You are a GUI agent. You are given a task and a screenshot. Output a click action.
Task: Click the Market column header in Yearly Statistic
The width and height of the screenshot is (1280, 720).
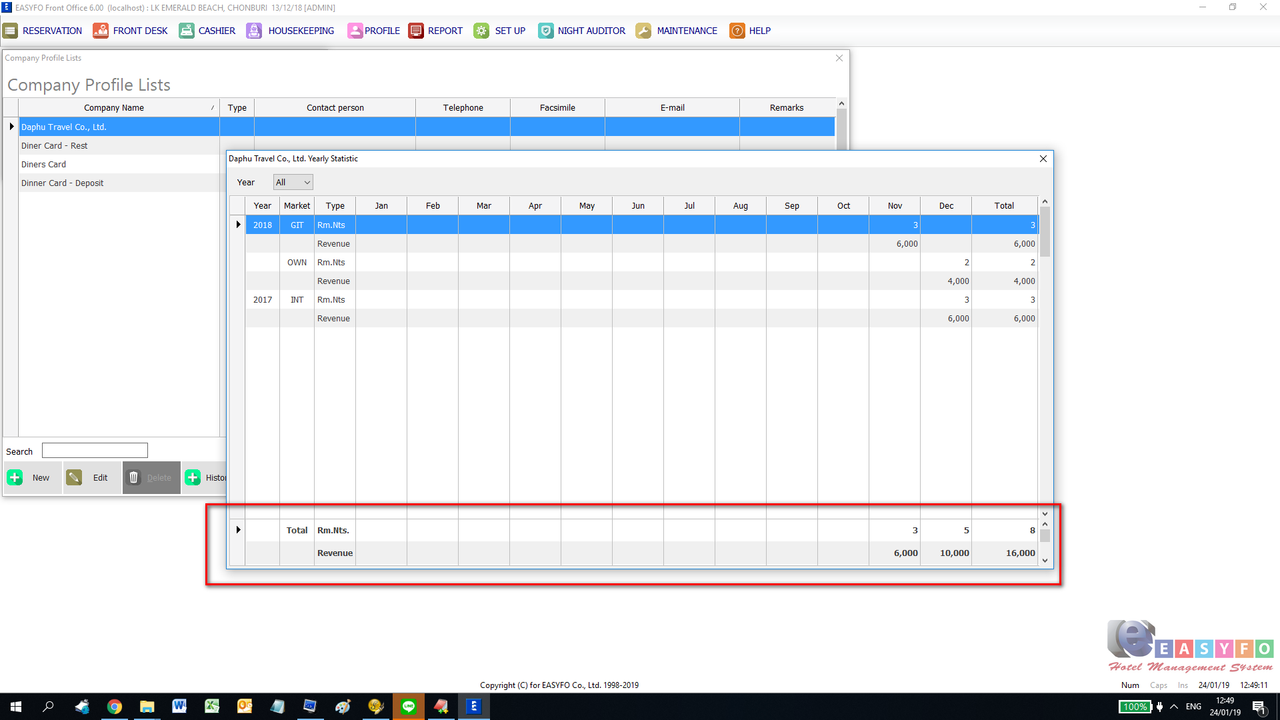[x=297, y=206]
